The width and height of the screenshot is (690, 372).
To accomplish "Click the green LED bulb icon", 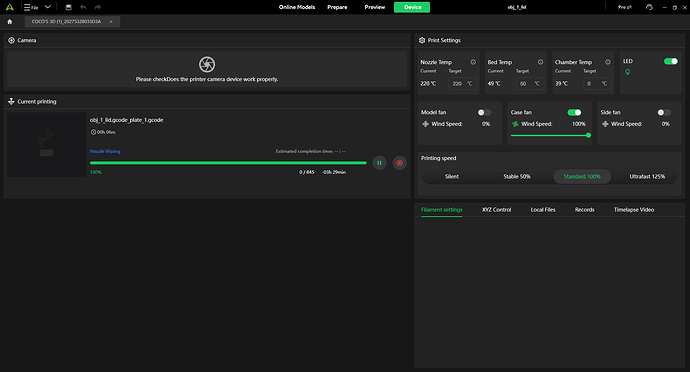I will tap(628, 72).
